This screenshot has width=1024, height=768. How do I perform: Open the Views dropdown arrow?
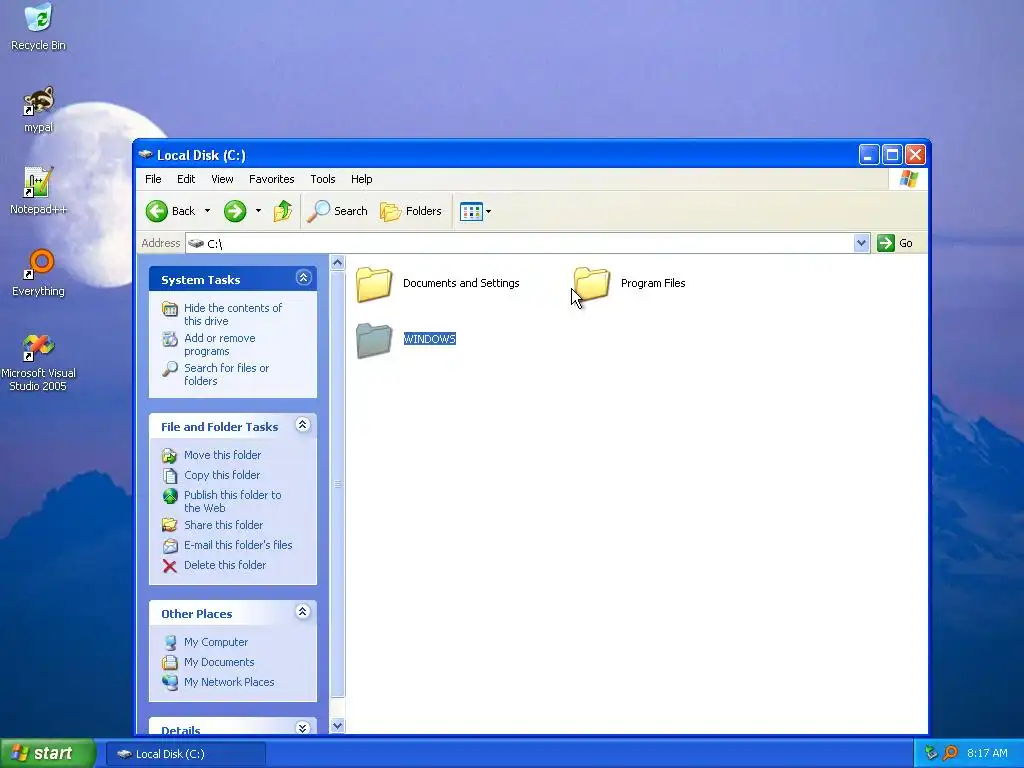pos(488,212)
